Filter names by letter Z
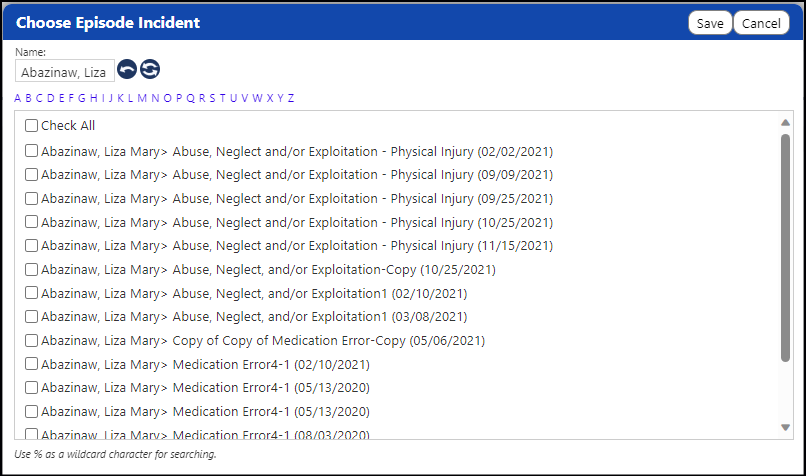The width and height of the screenshot is (806, 476). 290,98
